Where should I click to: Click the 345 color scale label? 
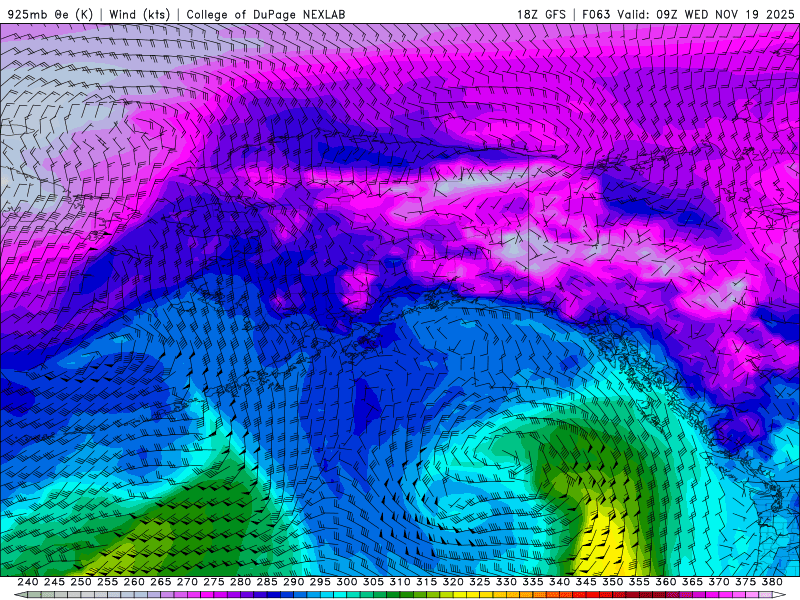pyautogui.click(x=586, y=582)
